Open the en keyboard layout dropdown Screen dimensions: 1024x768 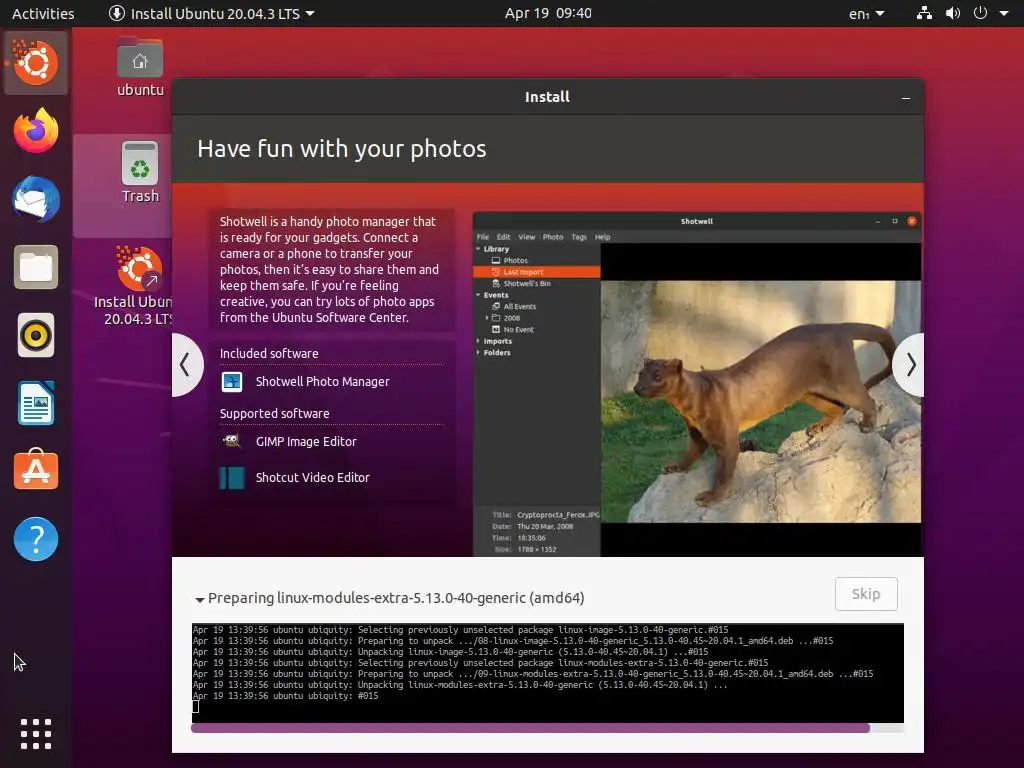click(867, 13)
